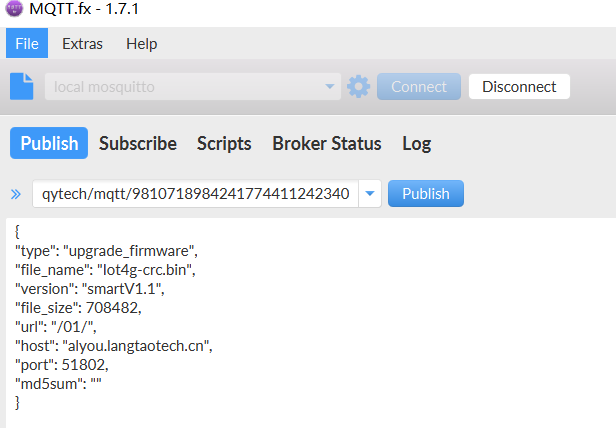Switch to the Subscribe tab

pos(138,143)
